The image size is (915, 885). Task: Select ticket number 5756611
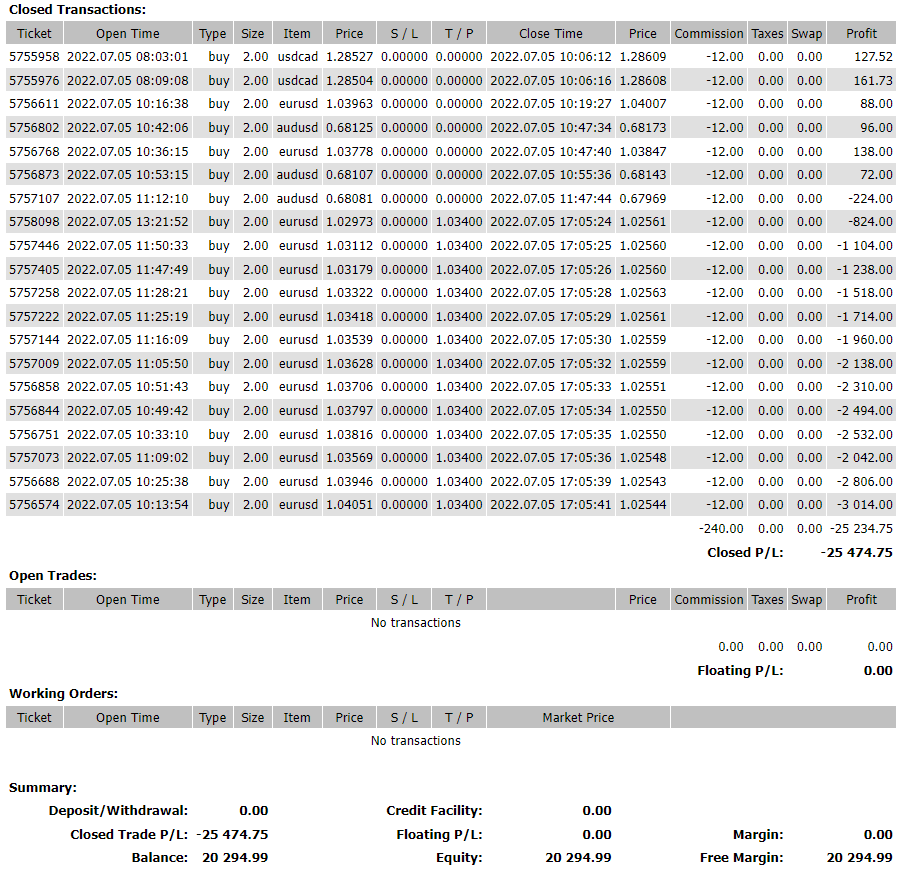pos(34,104)
